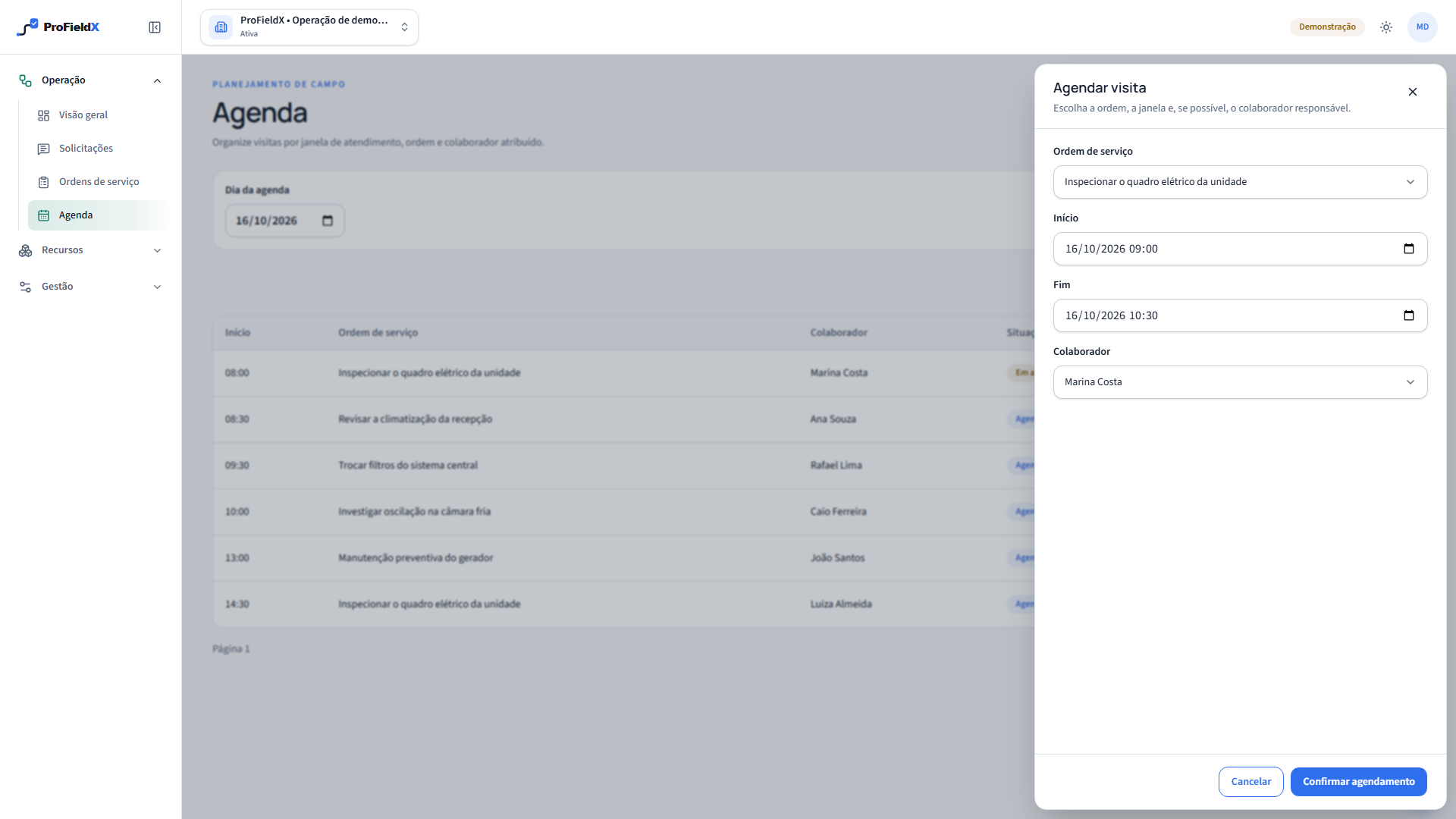
Task: Click 'Página 1' pagination text
Action: (x=231, y=648)
